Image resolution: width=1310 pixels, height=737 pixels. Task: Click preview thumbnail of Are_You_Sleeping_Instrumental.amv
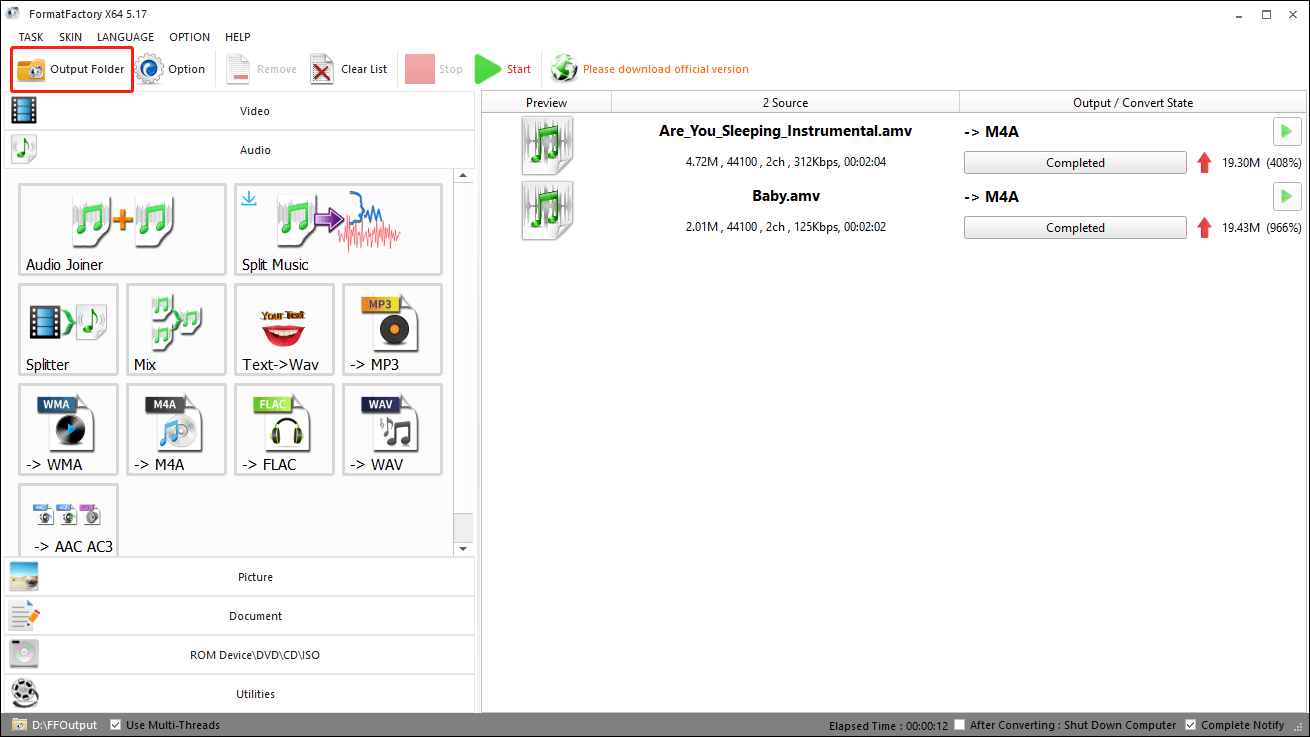point(547,146)
